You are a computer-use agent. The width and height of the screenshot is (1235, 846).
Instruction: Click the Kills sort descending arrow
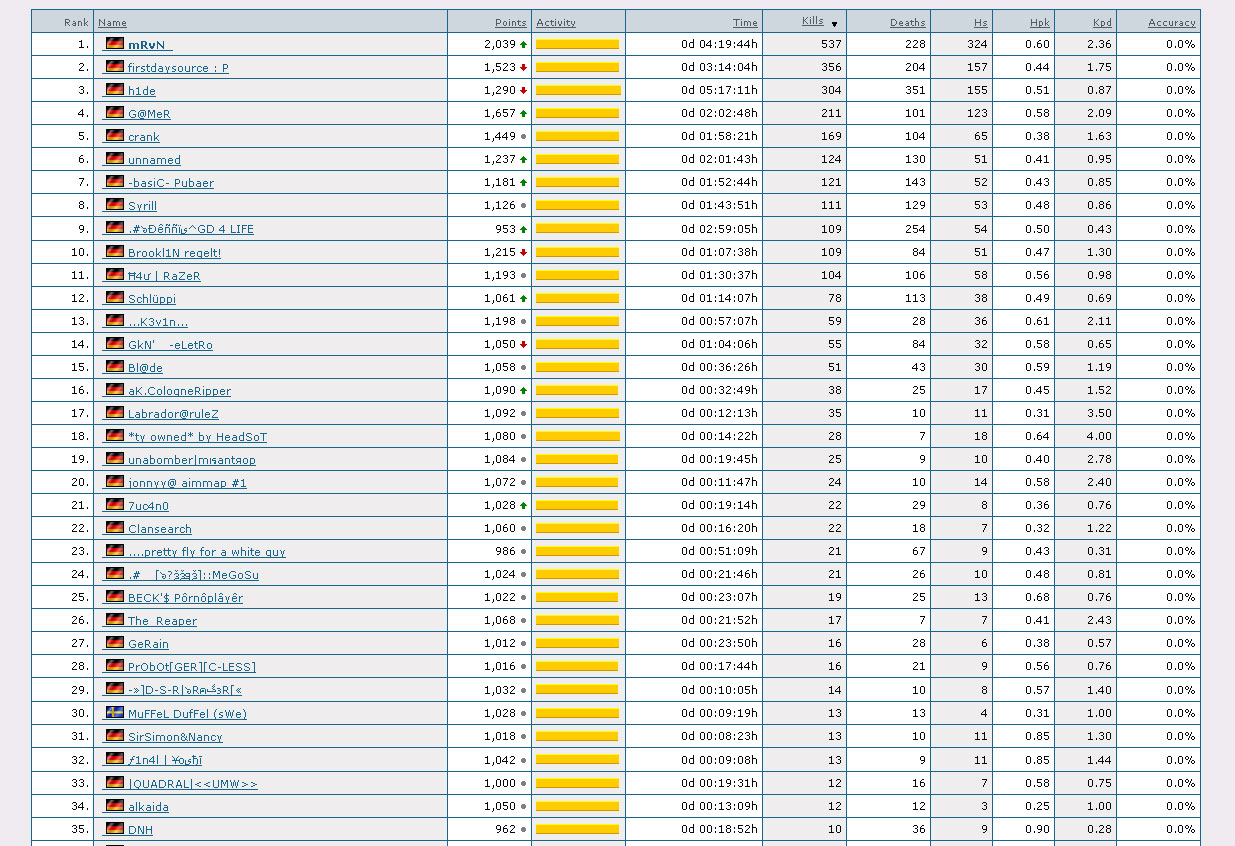click(834, 24)
